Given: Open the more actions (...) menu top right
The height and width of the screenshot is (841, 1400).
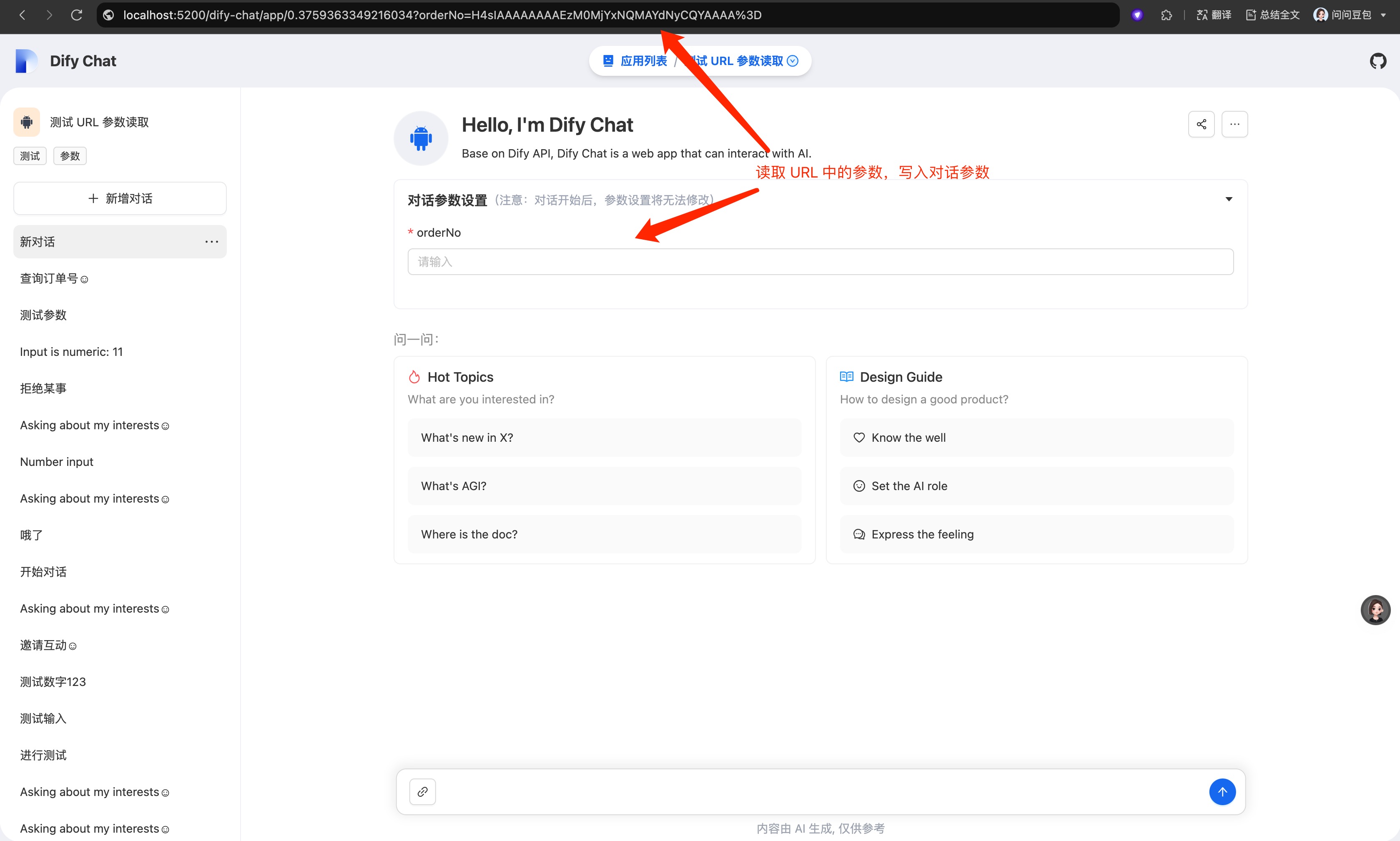Looking at the screenshot, I should pyautogui.click(x=1234, y=123).
